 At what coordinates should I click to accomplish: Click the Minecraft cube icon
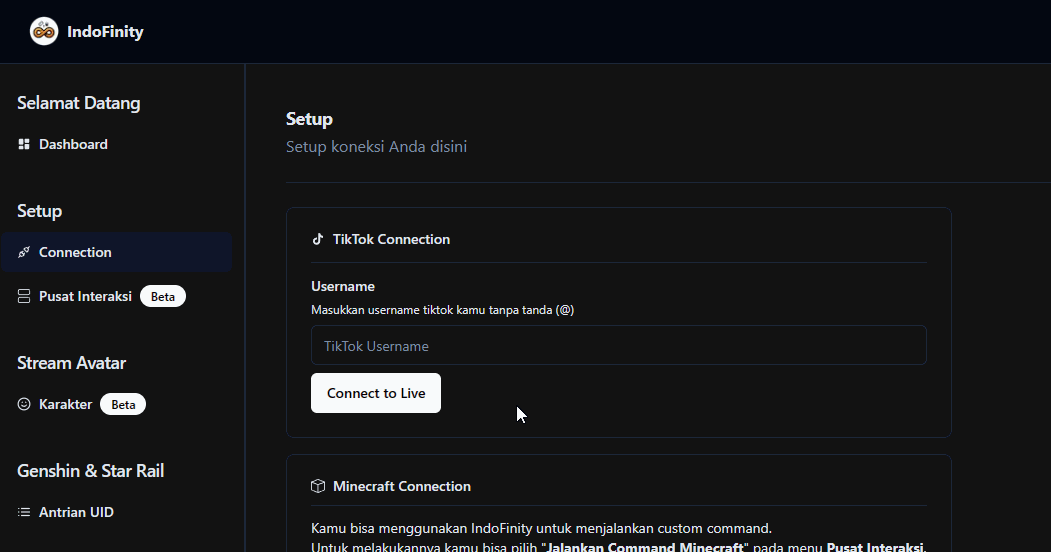[x=318, y=487]
